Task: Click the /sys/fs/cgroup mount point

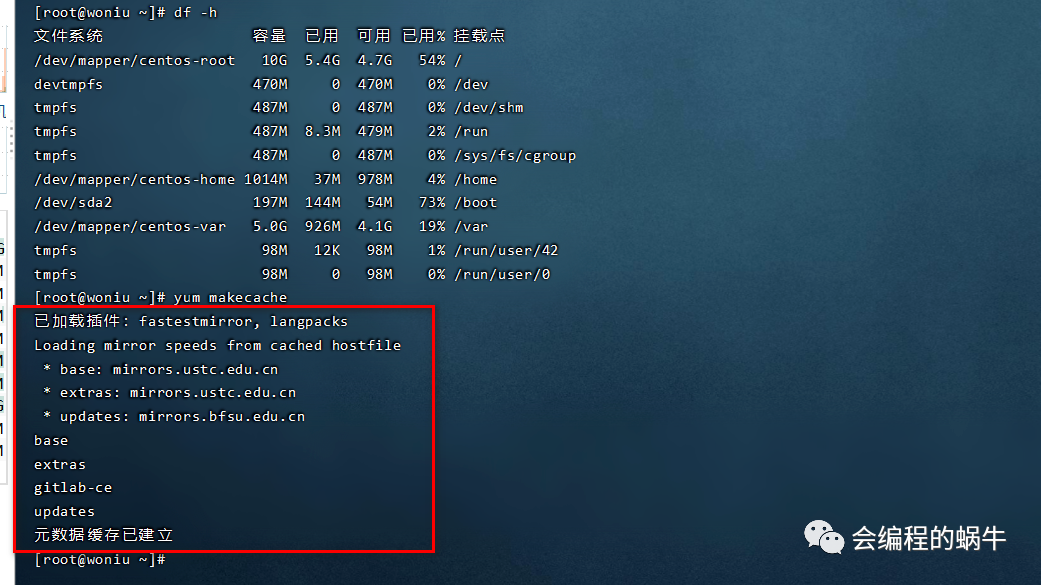Action: (515, 155)
